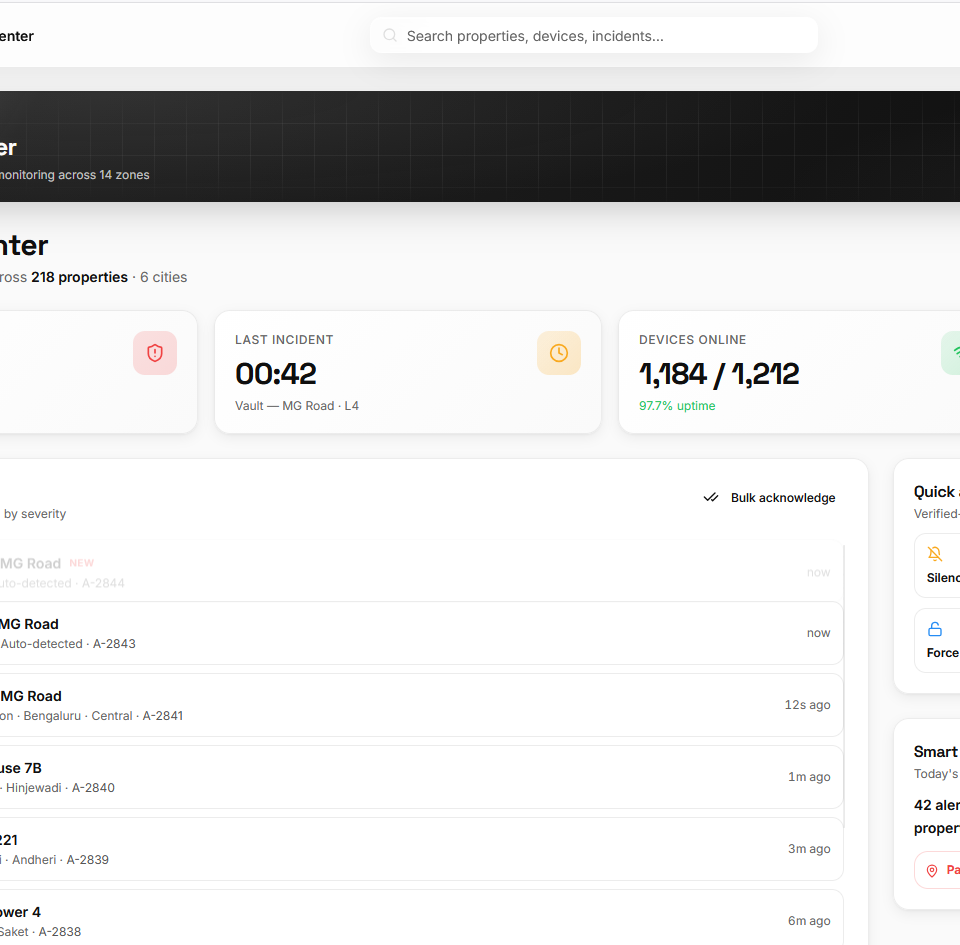Click the monitoring across 14 zones text
Screen dimensions: 960x945
coord(75,175)
